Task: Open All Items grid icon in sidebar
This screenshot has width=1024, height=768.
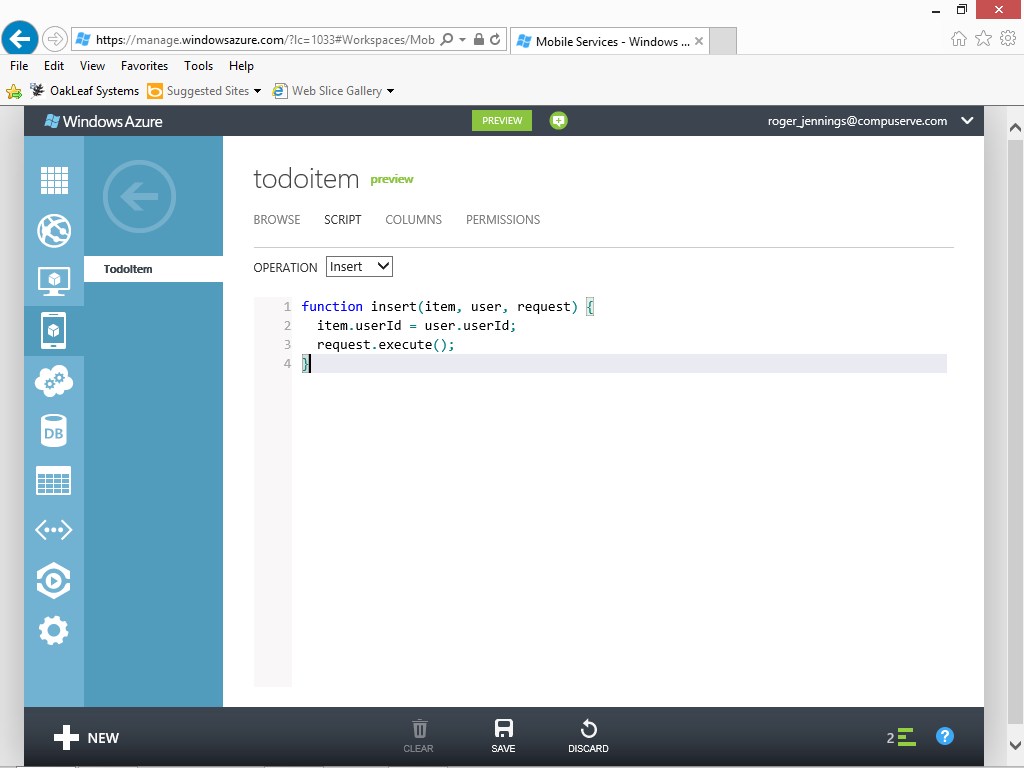Action: (54, 181)
